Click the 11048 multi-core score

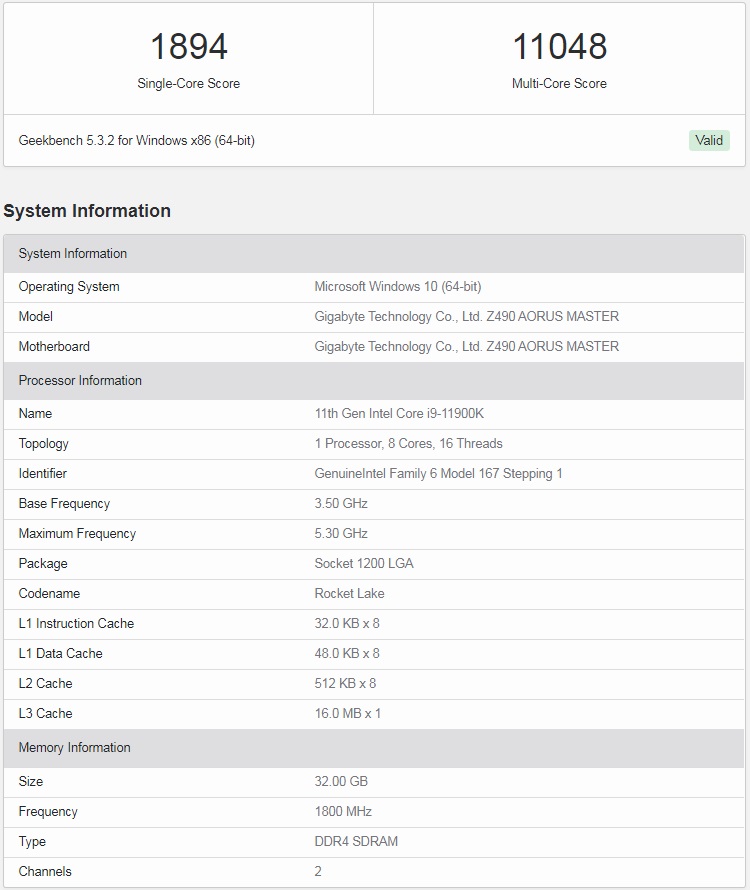click(559, 46)
